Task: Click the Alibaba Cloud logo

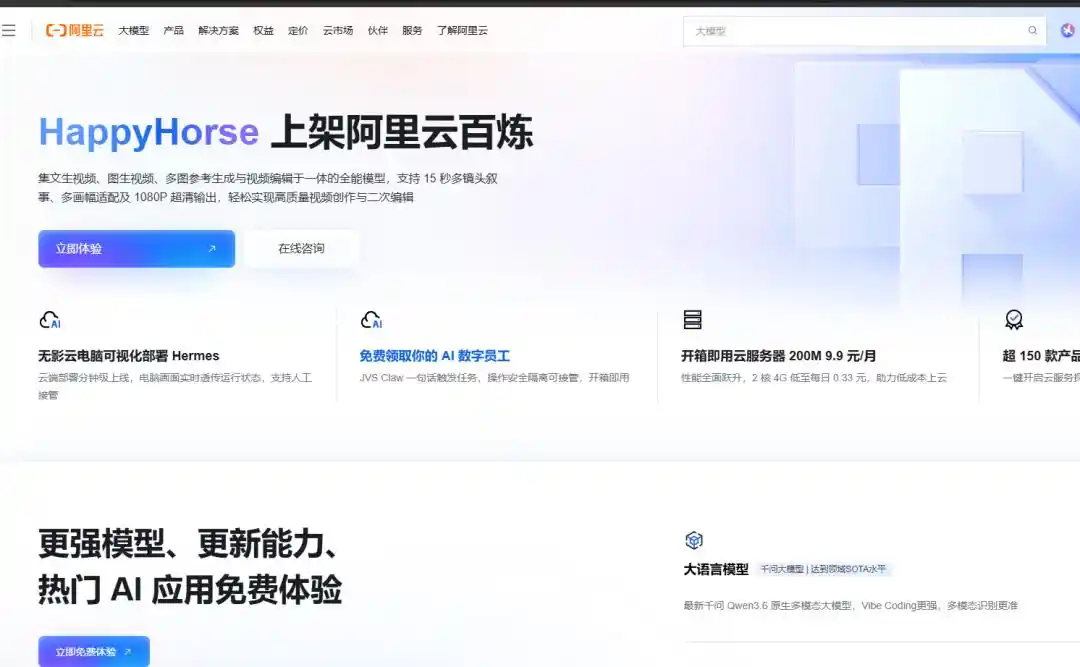Action: tap(74, 30)
